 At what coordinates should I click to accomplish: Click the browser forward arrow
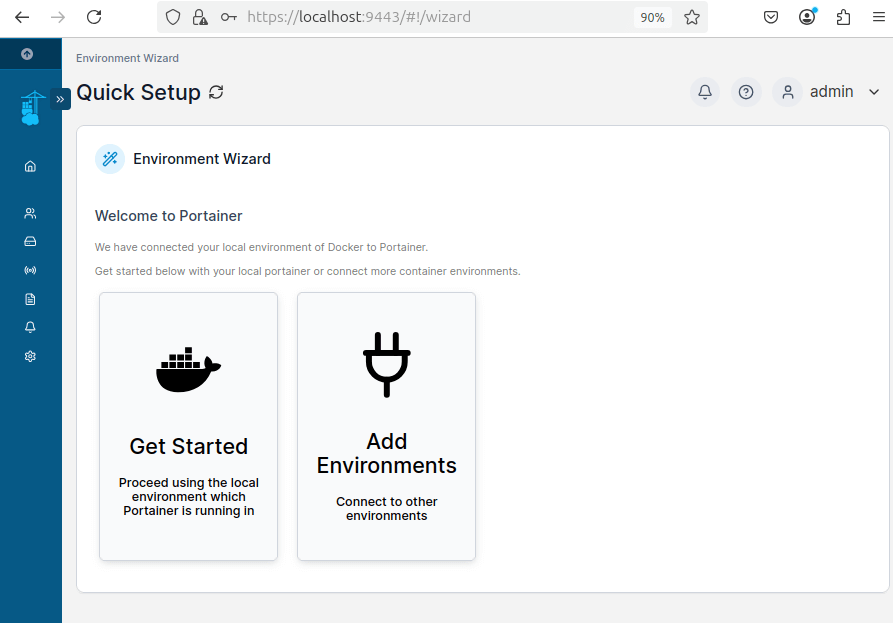(58, 17)
